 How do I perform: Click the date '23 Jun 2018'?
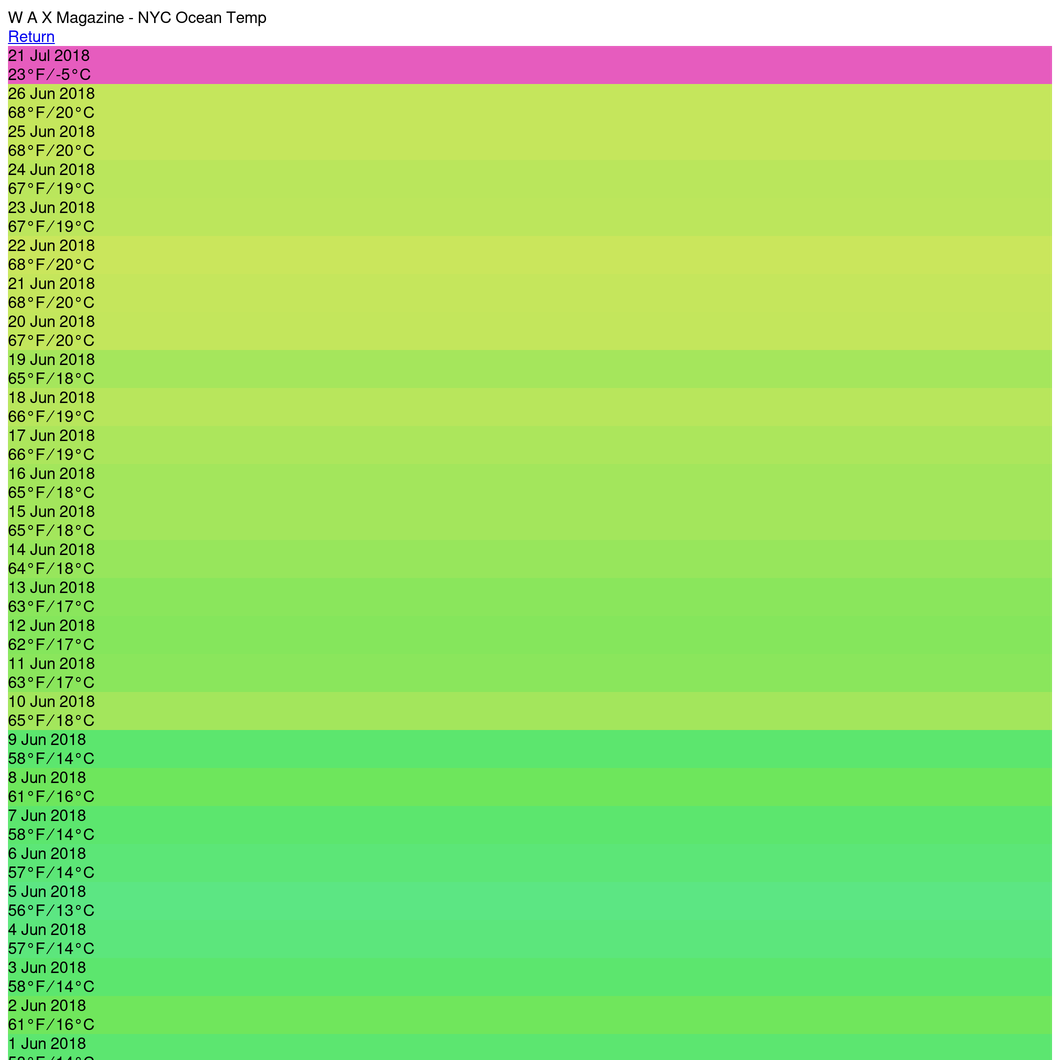pyautogui.click(x=51, y=207)
